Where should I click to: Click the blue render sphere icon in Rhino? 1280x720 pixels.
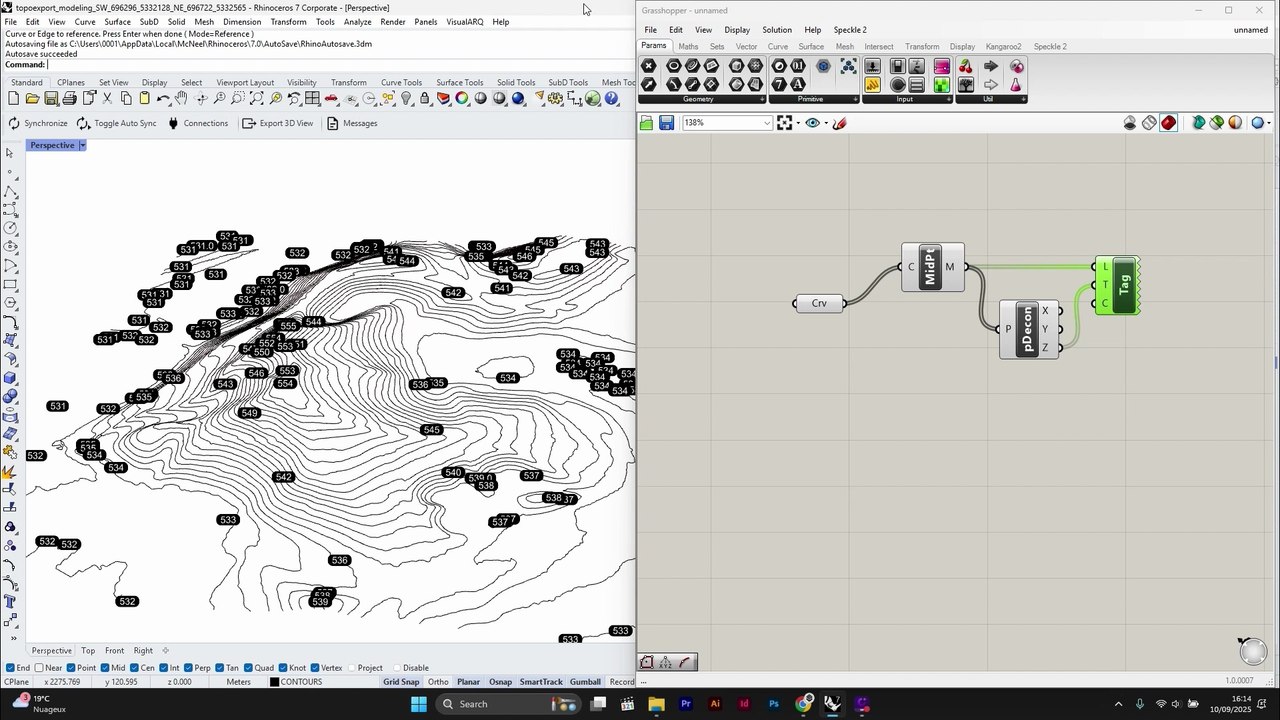point(518,98)
